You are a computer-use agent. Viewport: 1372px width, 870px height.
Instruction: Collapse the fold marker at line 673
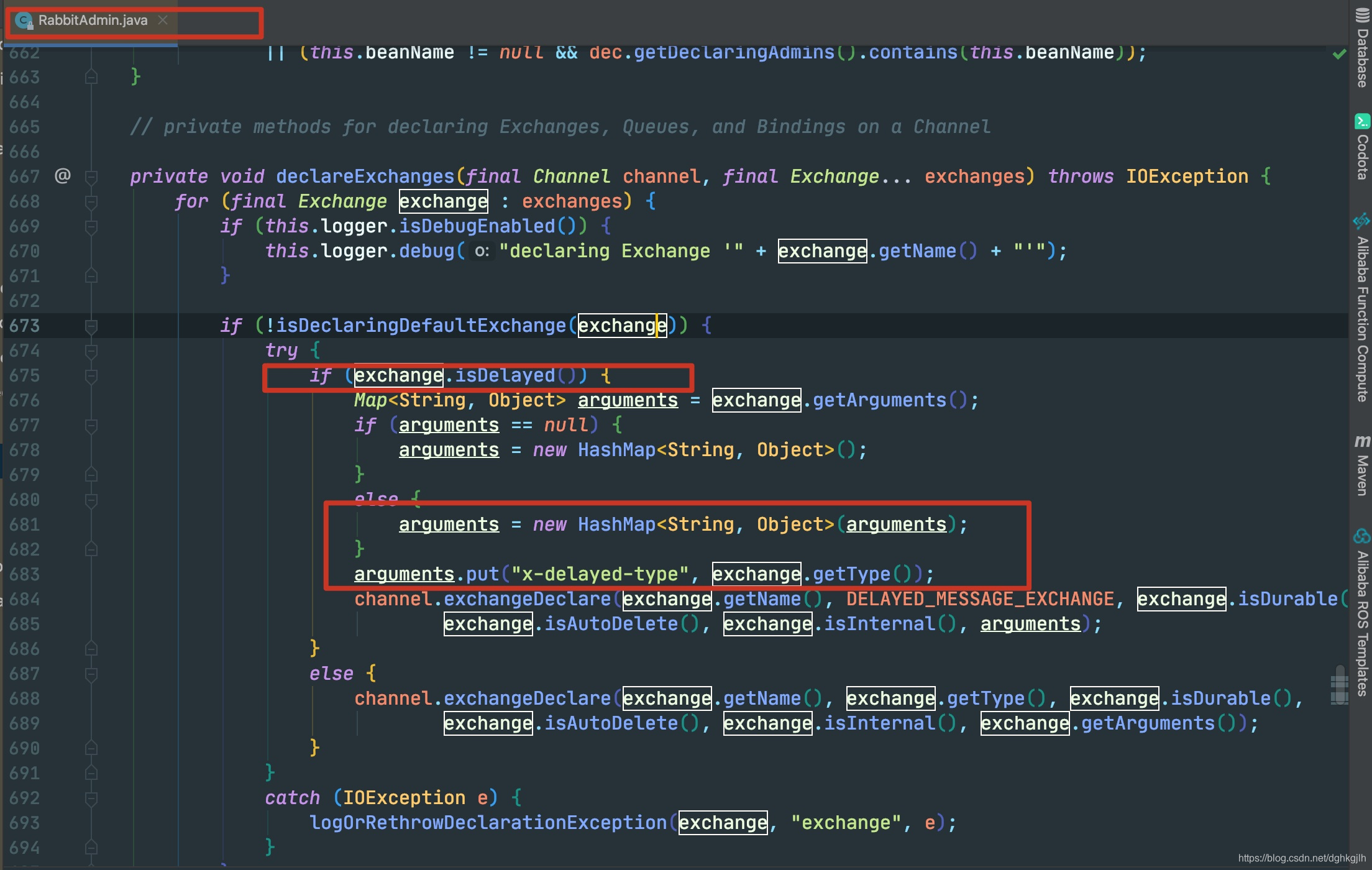pos(91,326)
